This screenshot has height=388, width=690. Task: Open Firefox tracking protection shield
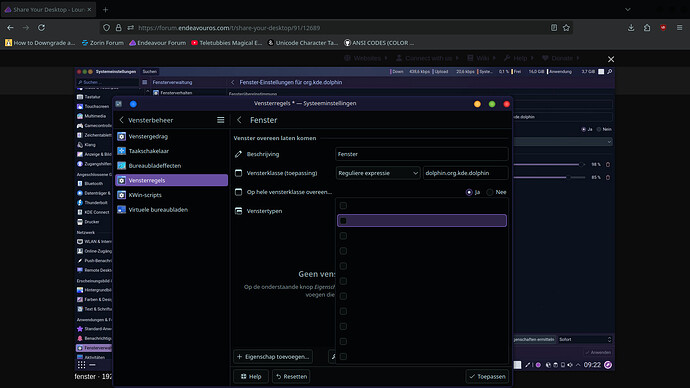pos(106,28)
